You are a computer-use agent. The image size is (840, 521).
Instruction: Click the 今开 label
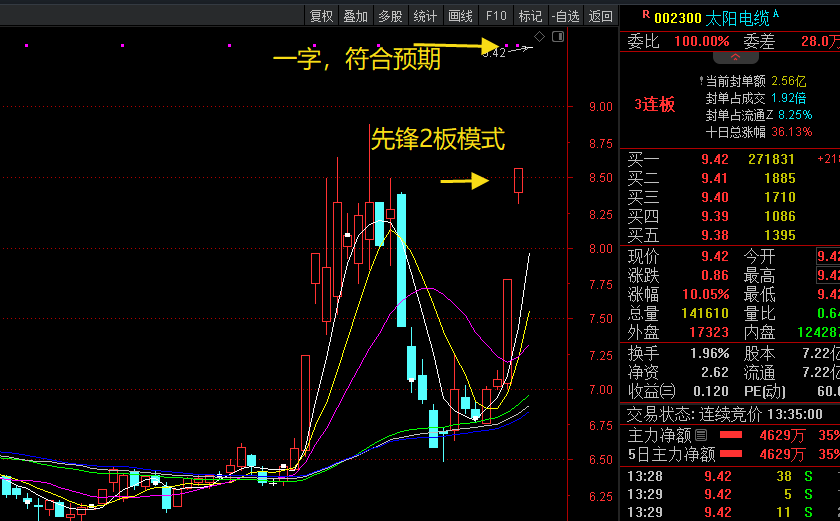pyautogui.click(x=759, y=256)
